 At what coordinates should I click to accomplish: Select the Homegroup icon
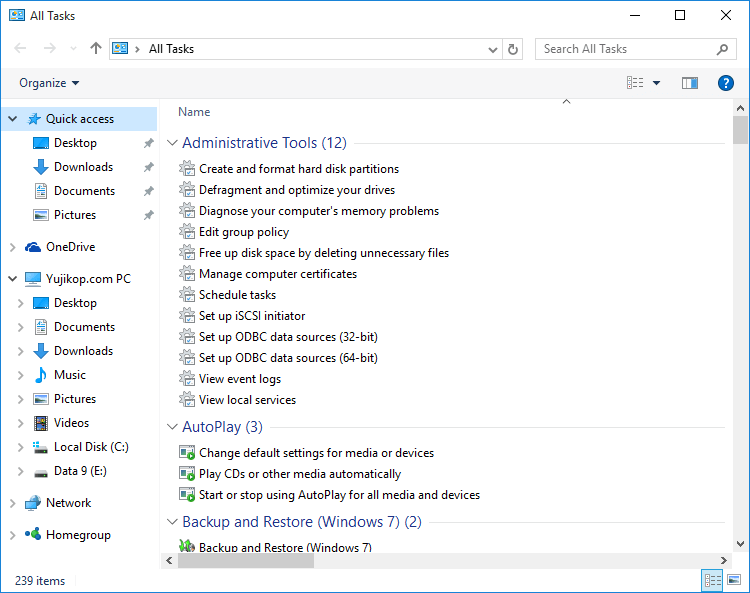coord(33,534)
